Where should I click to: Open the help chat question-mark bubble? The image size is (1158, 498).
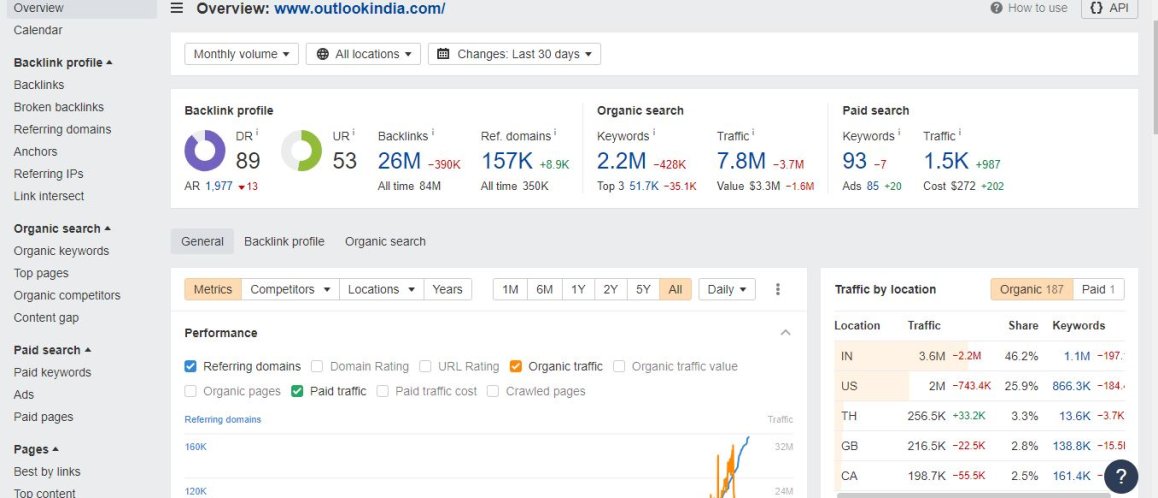pos(1120,477)
